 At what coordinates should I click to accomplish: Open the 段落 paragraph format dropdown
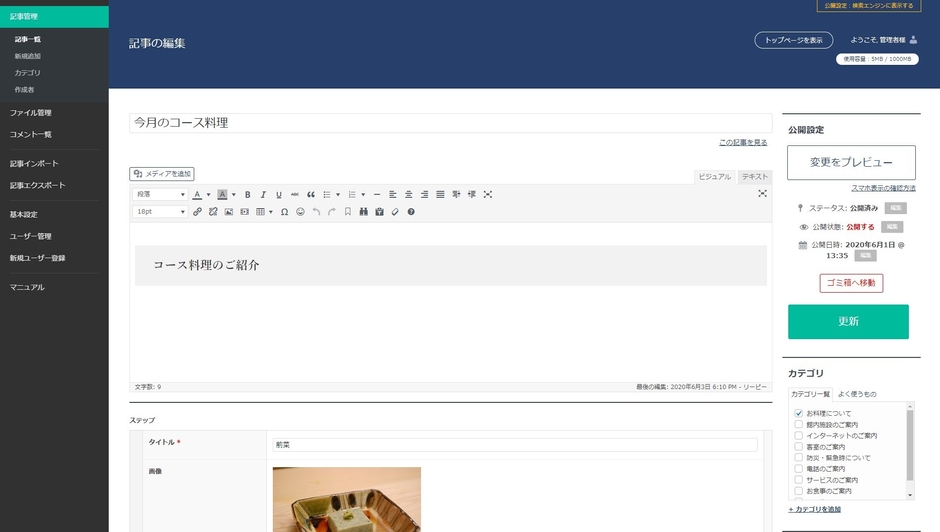tap(160, 194)
